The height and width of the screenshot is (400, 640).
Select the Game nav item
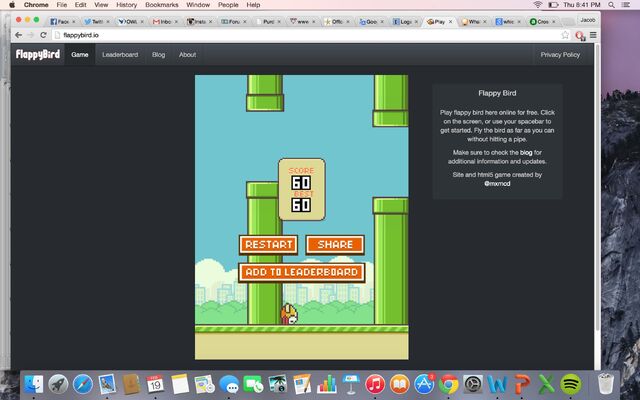80,54
